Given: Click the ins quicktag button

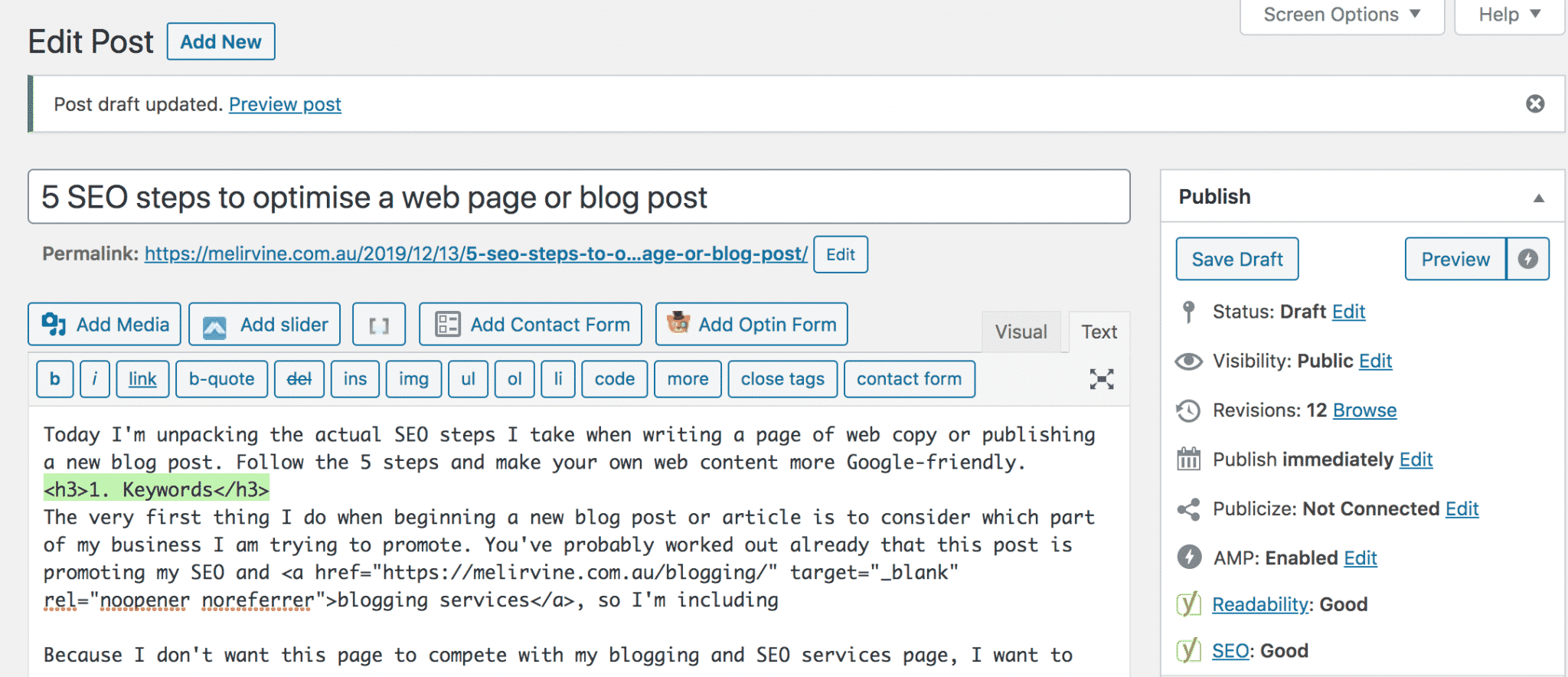Looking at the screenshot, I should (355, 379).
